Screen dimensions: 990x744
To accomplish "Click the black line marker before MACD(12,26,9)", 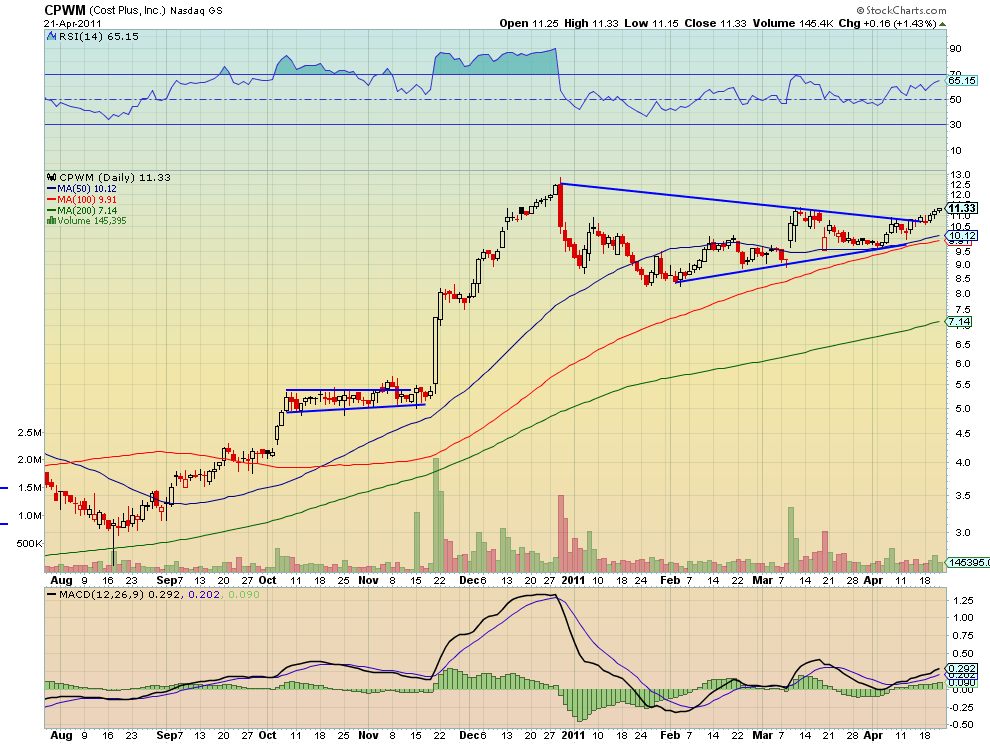I will point(52,594).
